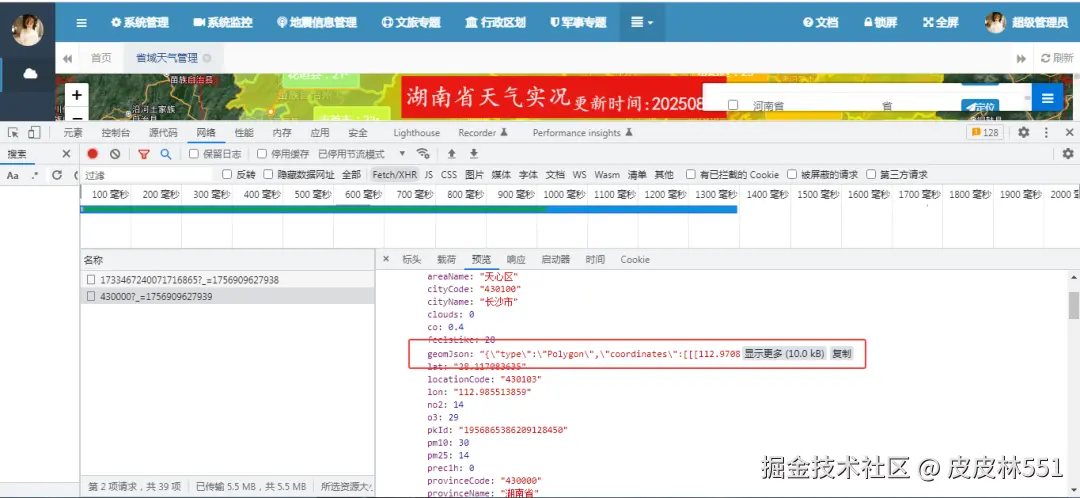Open the 军事专题 menu
The height and width of the screenshot is (498, 1080).
coord(578,22)
